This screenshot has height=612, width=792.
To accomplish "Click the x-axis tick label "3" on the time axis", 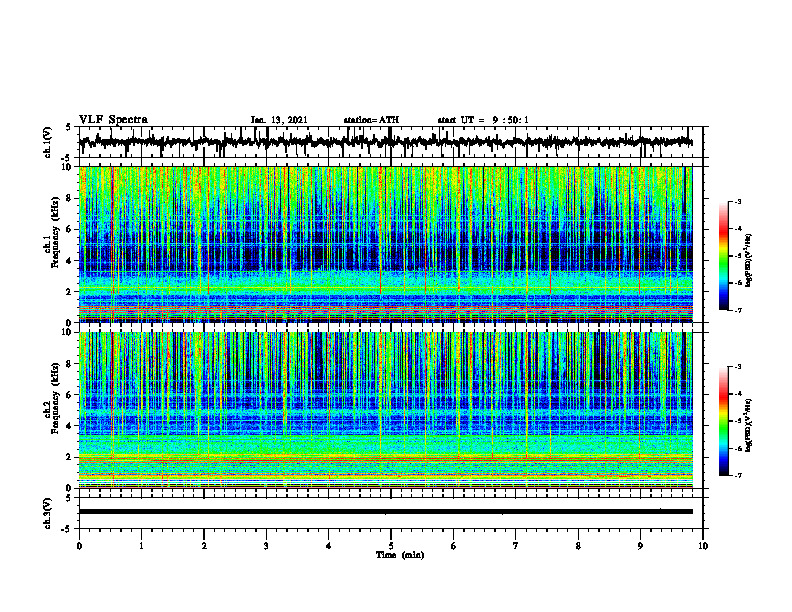I will coord(266,546).
